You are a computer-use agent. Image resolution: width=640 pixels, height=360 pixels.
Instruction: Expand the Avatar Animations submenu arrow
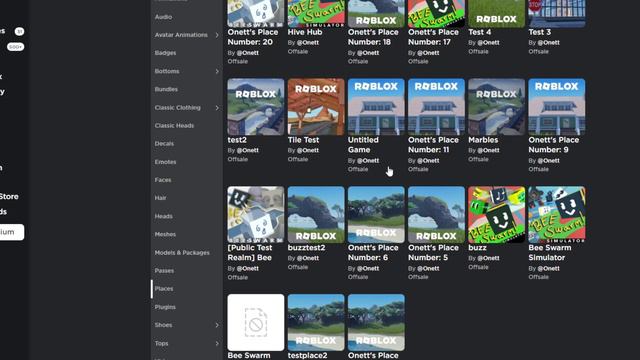[217, 35]
